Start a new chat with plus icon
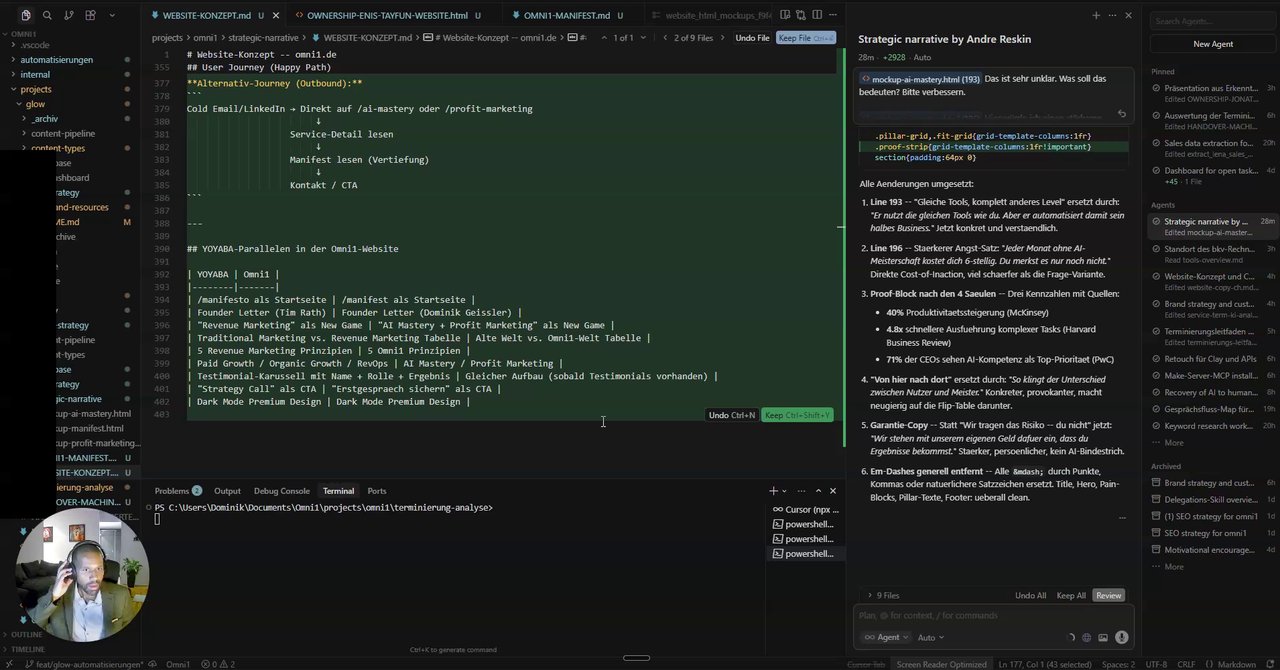1280x670 pixels. pos(1096,16)
